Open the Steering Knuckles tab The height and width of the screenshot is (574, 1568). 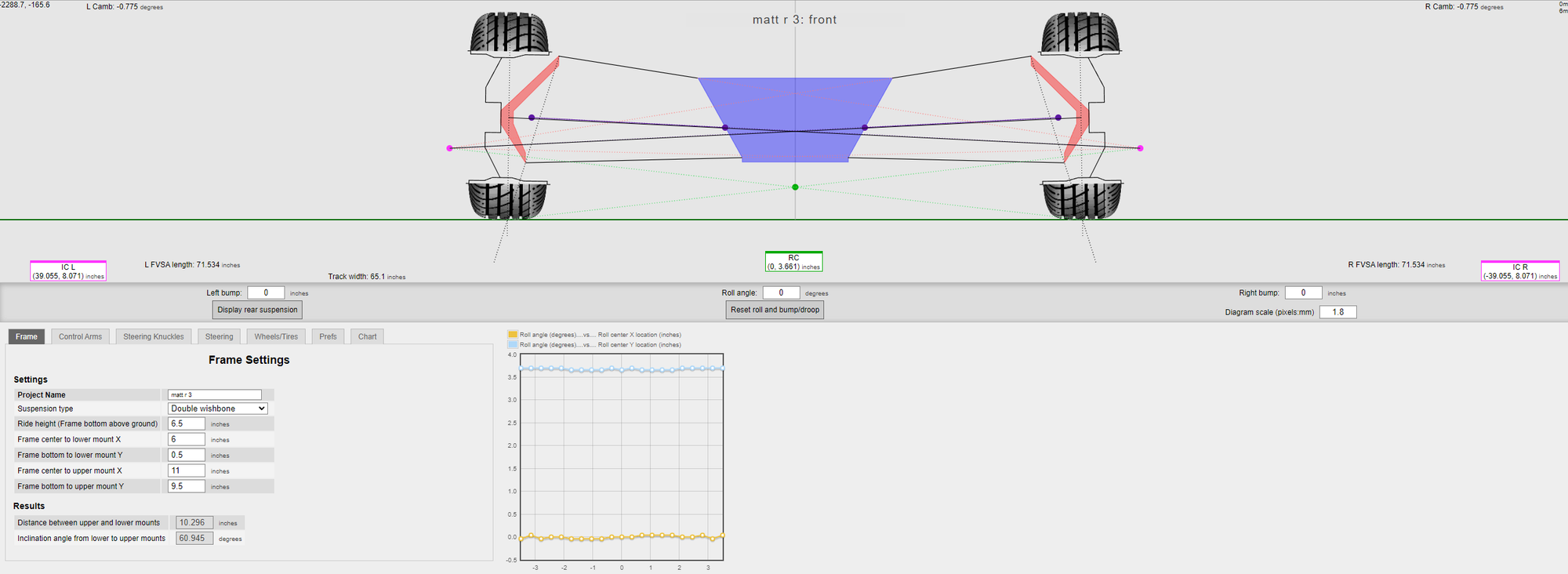point(154,337)
